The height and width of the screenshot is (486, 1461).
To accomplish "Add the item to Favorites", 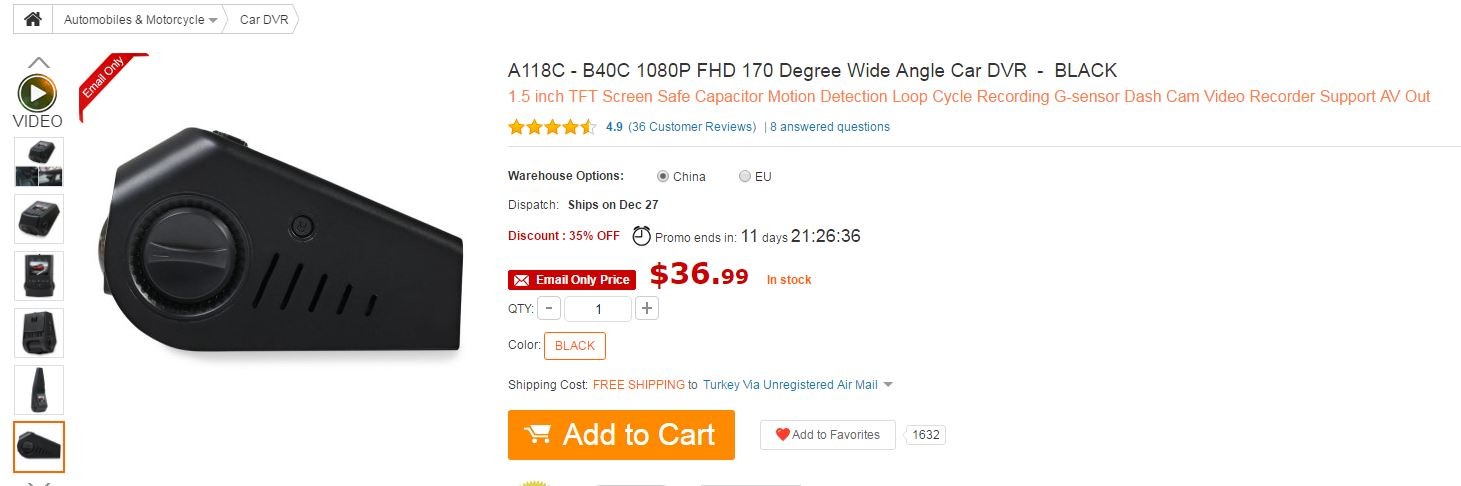I will click(x=827, y=435).
